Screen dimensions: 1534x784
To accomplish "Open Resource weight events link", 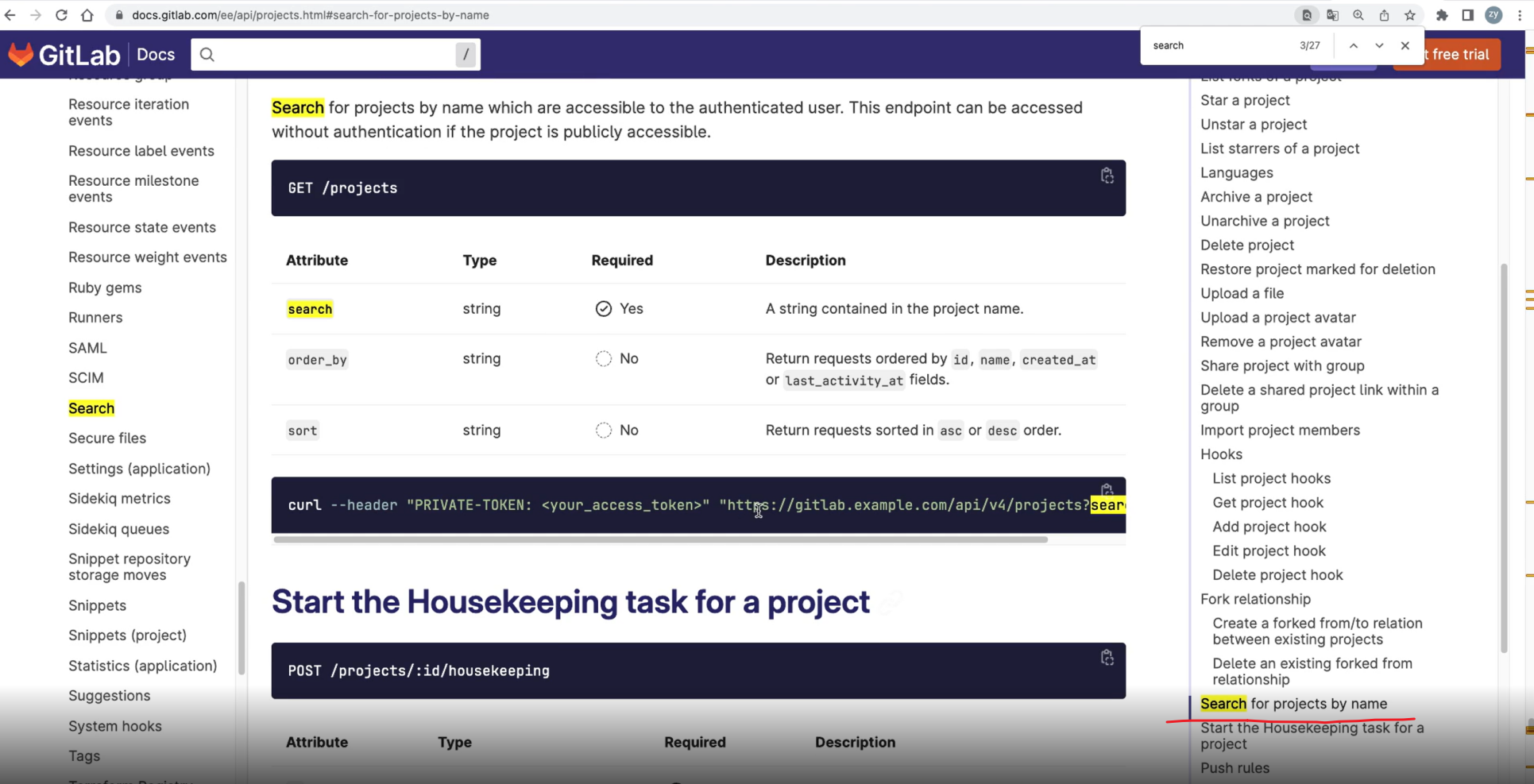I will tap(148, 257).
